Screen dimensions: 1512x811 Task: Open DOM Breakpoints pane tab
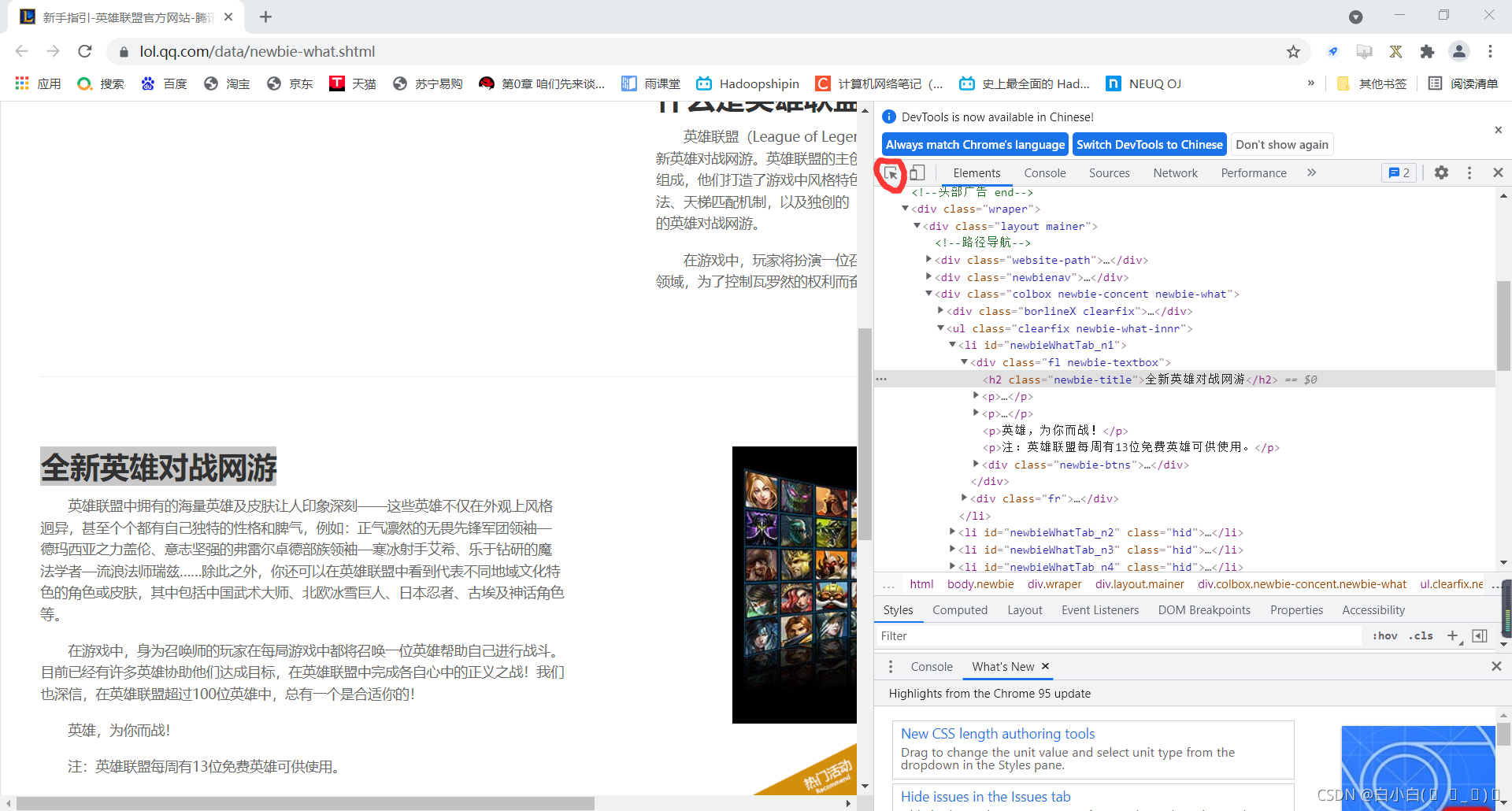pyautogui.click(x=1204, y=609)
